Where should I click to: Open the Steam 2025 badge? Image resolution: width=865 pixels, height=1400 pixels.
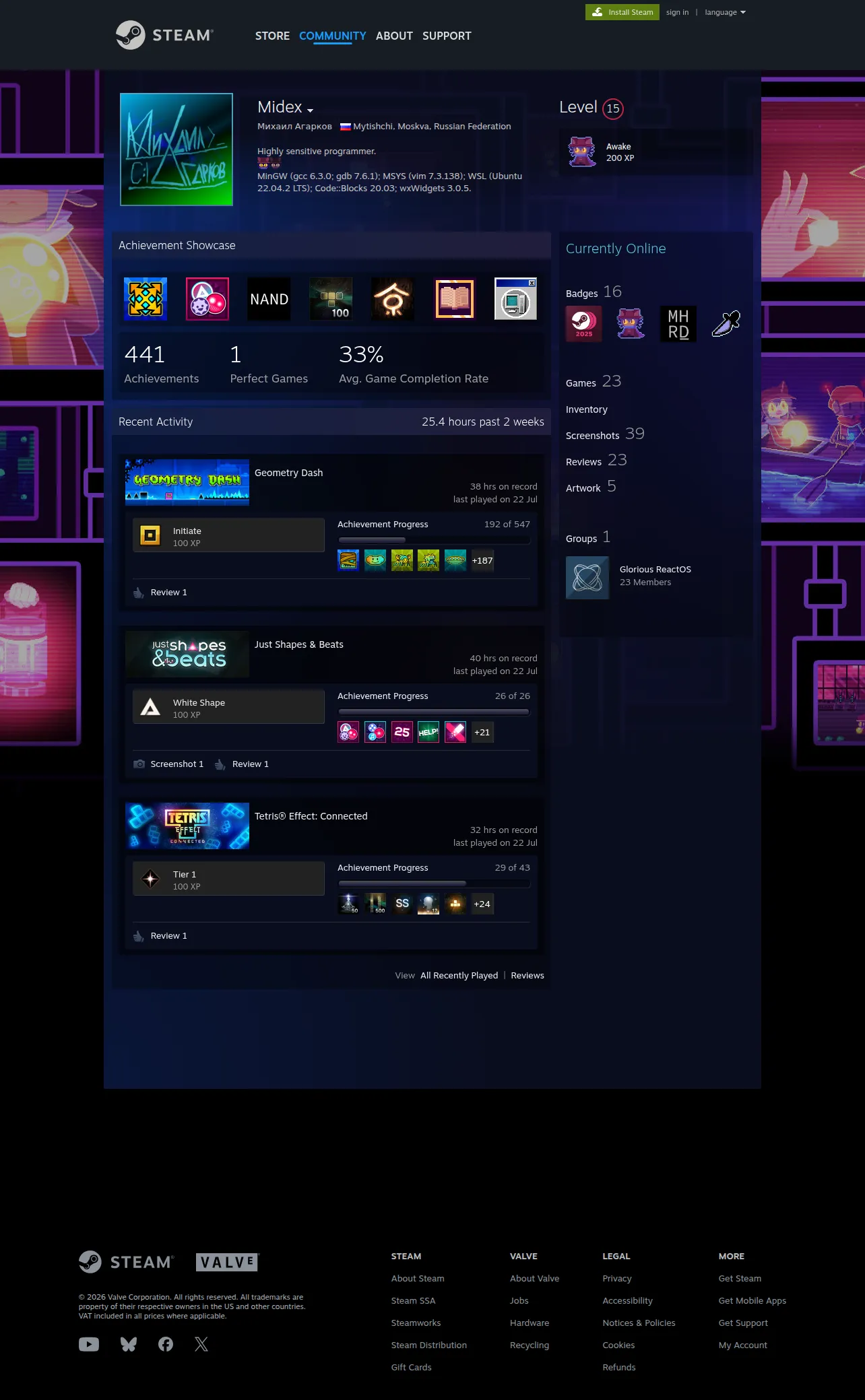[x=583, y=324]
